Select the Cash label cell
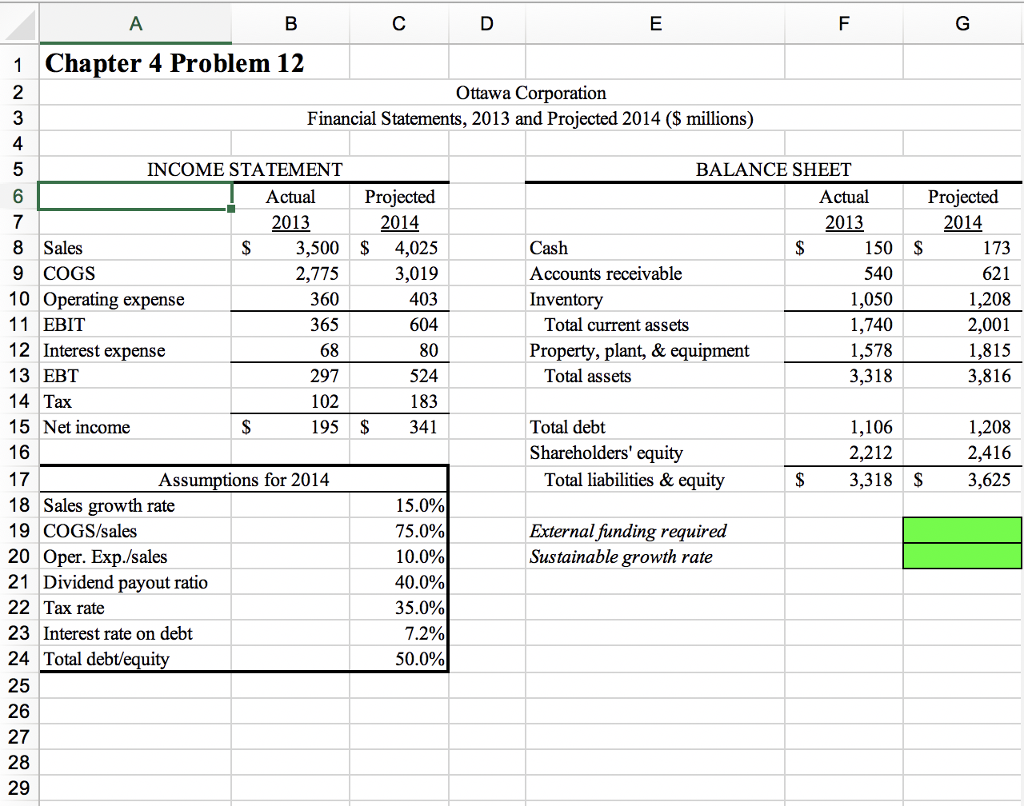 click(655, 248)
